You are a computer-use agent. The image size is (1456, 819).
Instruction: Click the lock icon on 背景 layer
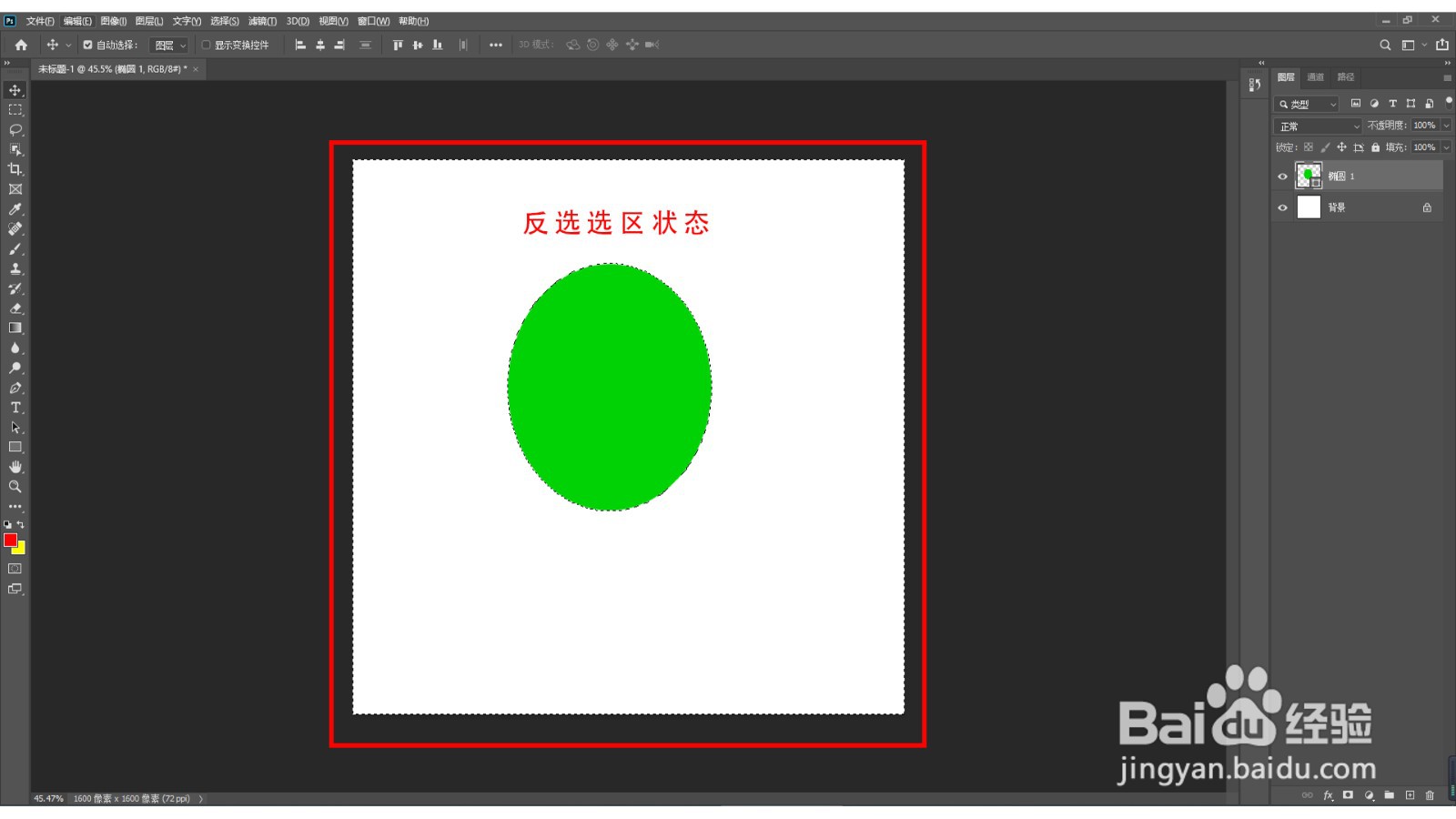pyautogui.click(x=1428, y=207)
